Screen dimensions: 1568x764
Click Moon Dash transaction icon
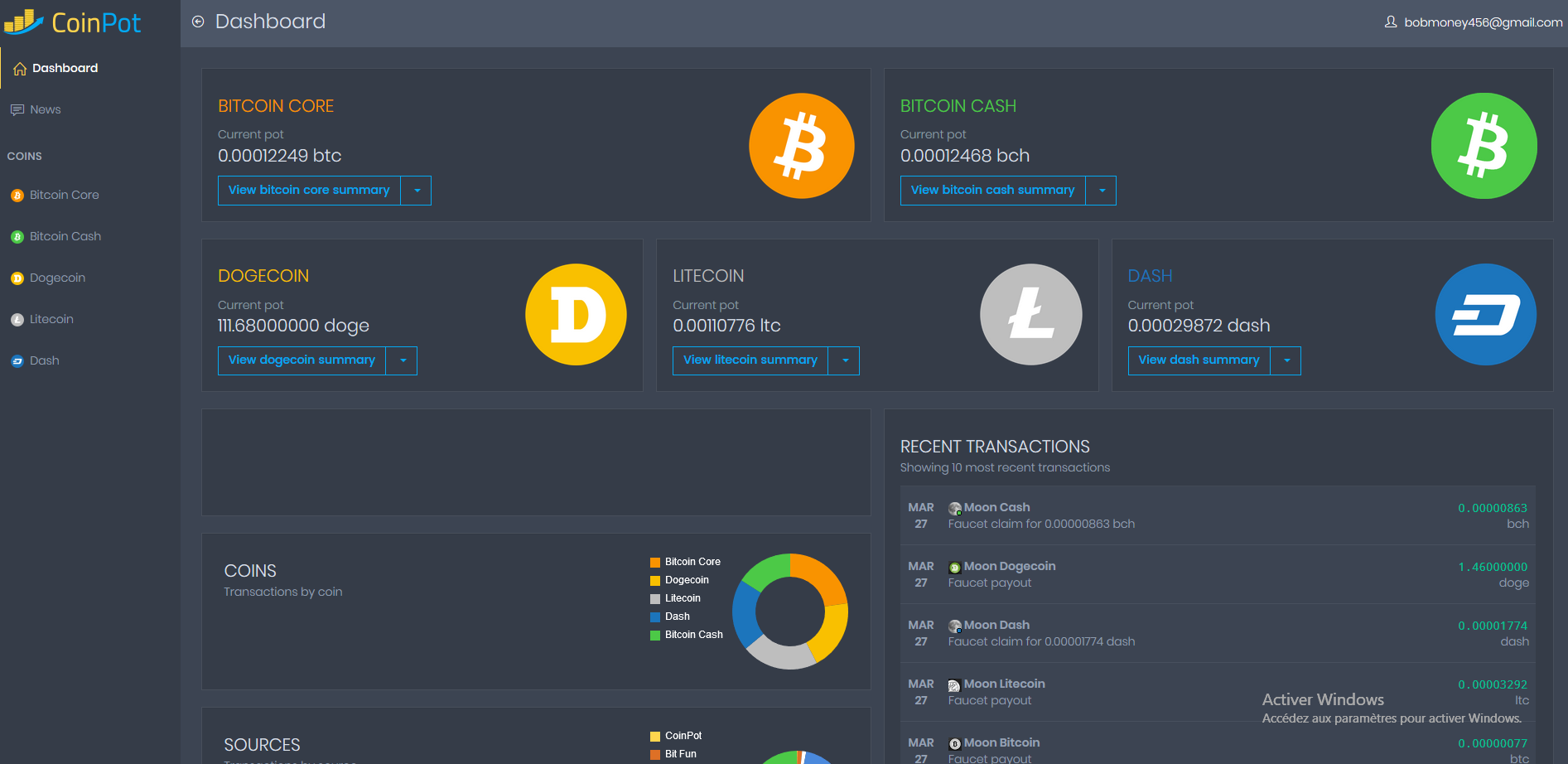coord(955,626)
